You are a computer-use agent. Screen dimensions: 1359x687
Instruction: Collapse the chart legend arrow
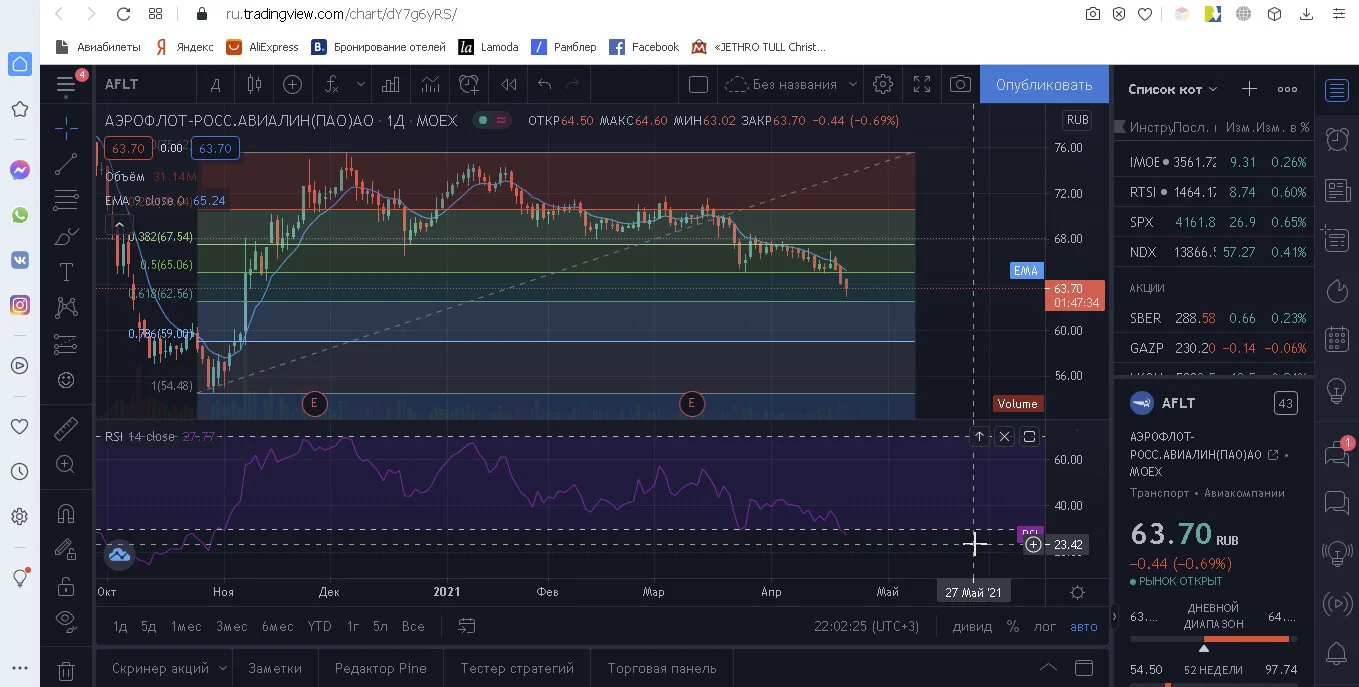click(119, 225)
